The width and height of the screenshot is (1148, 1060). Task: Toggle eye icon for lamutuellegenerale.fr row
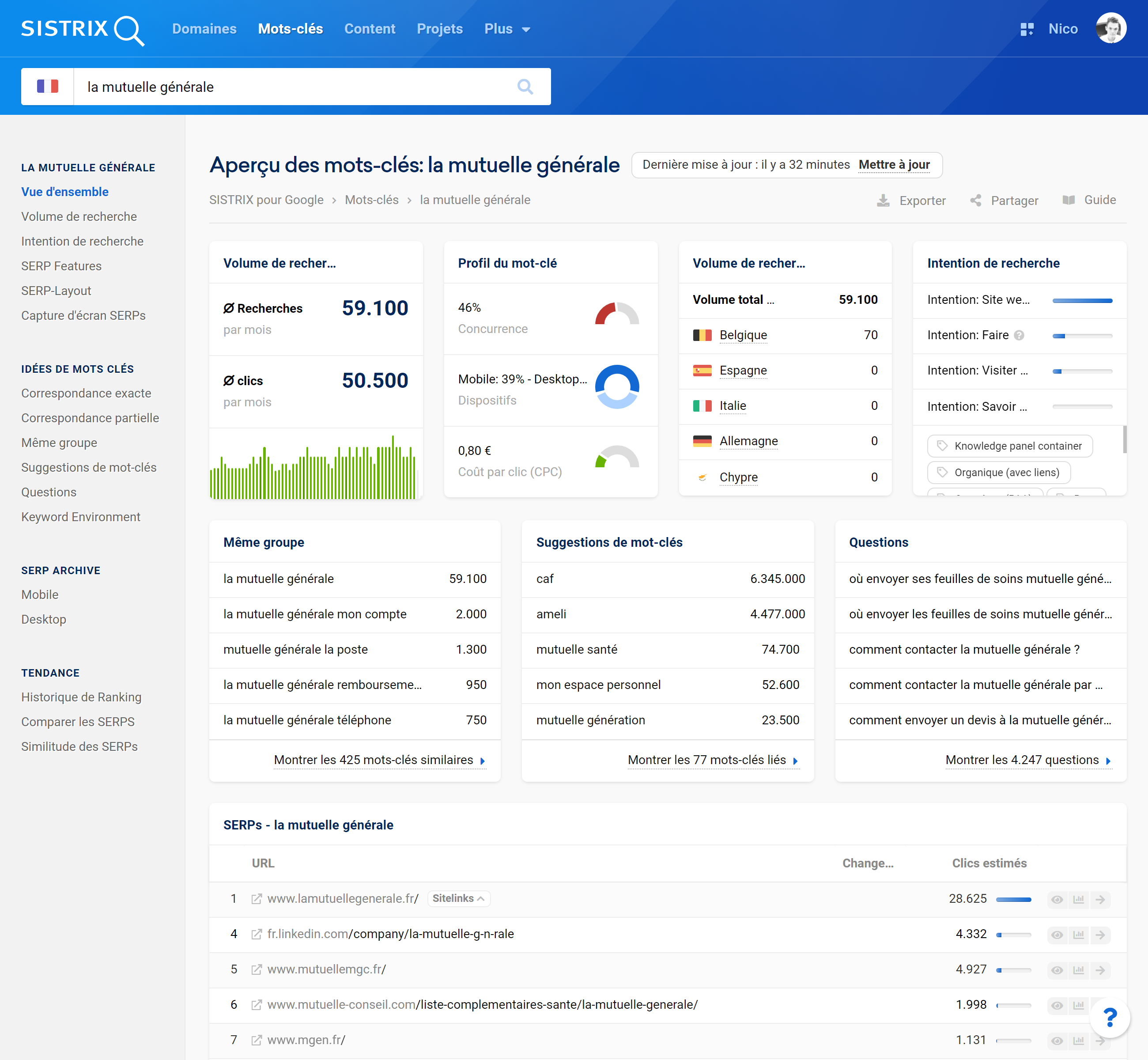point(1057,899)
